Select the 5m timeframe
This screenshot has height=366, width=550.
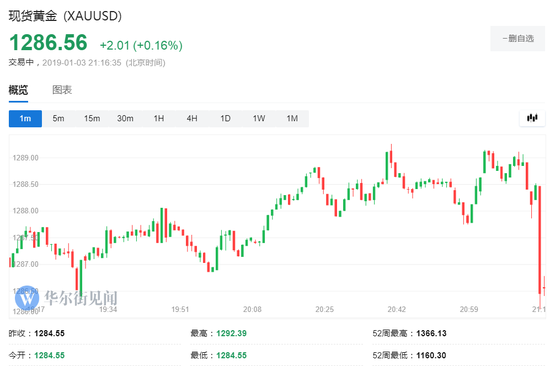(59, 119)
